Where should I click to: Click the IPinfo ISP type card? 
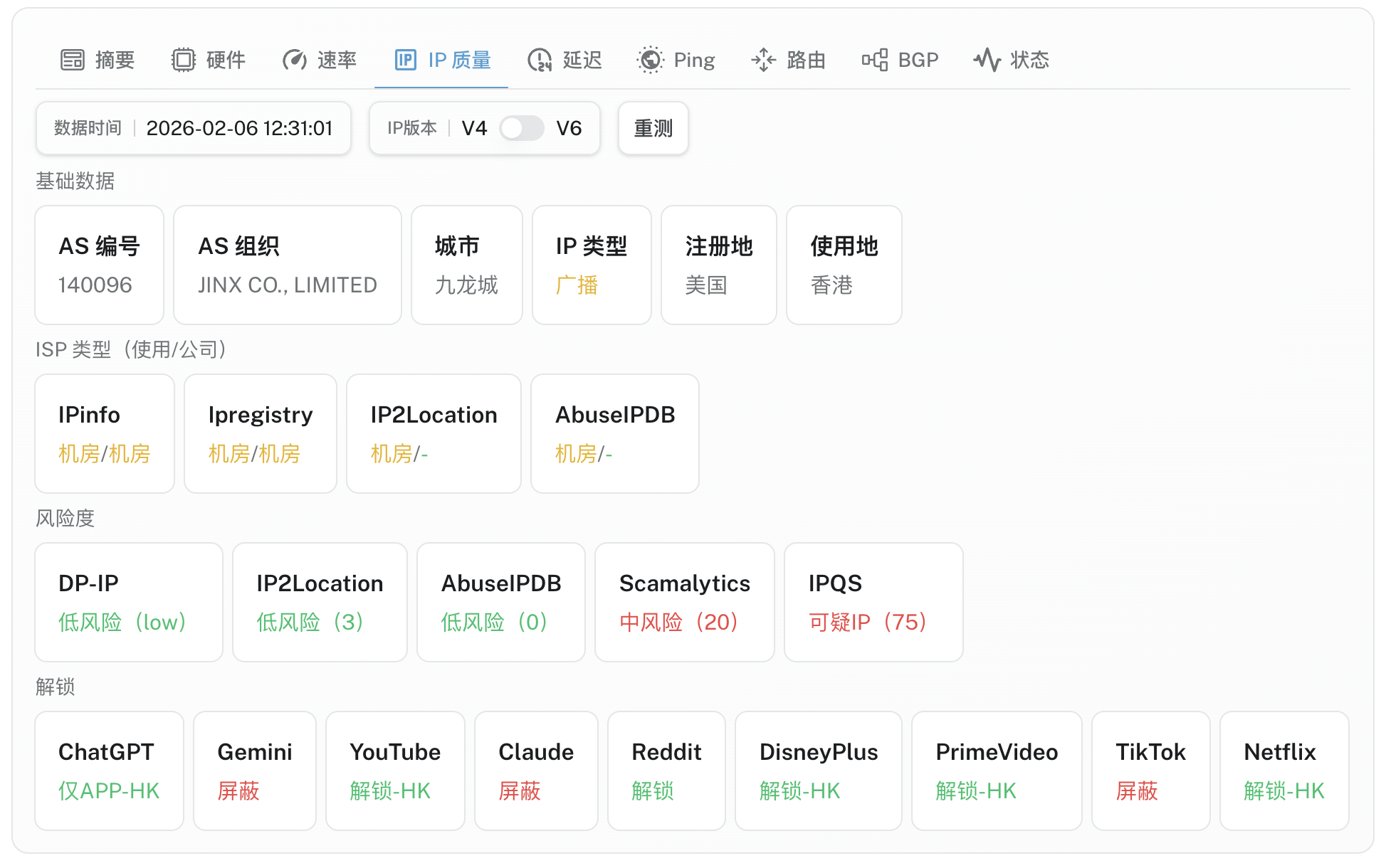click(x=104, y=433)
